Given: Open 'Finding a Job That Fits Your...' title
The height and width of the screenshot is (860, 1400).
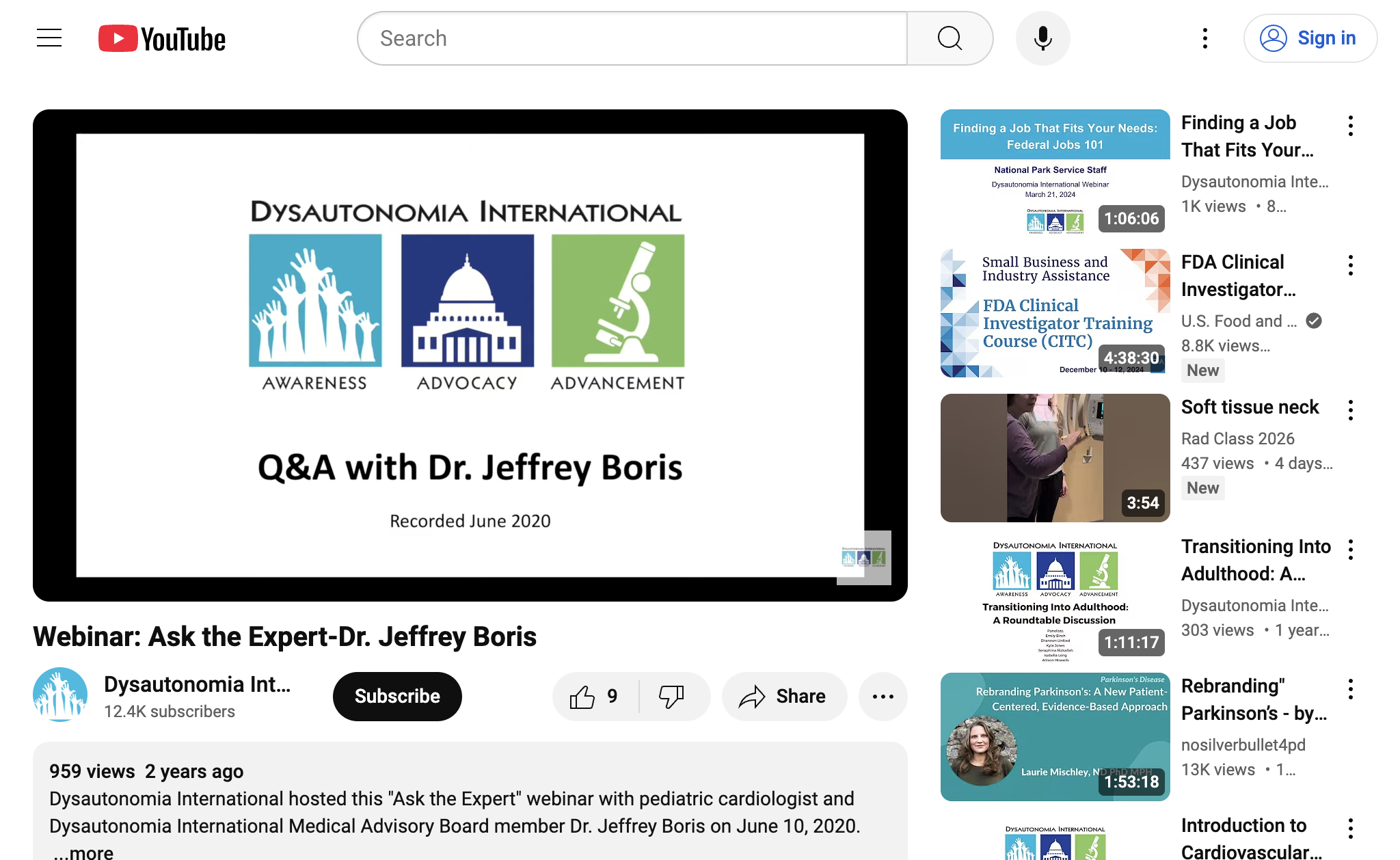Looking at the screenshot, I should tap(1248, 136).
